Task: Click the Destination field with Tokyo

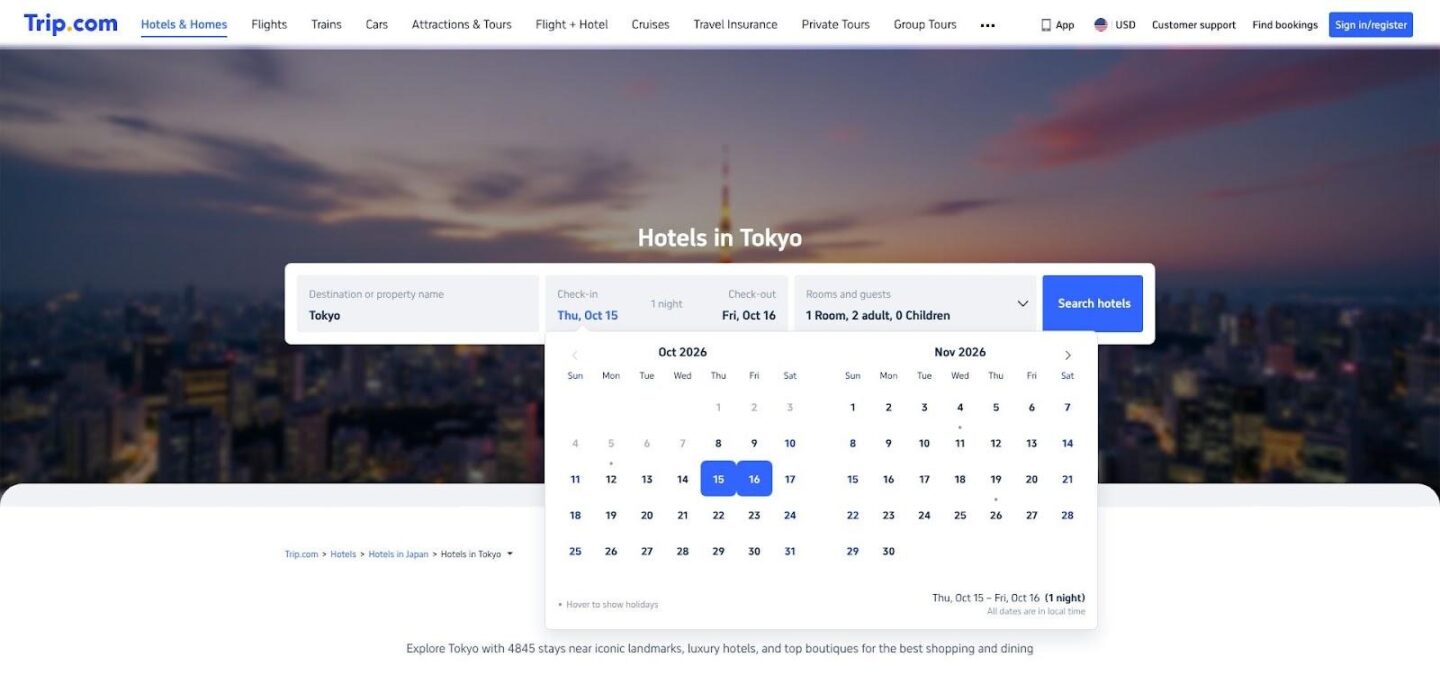Action: 418,304
